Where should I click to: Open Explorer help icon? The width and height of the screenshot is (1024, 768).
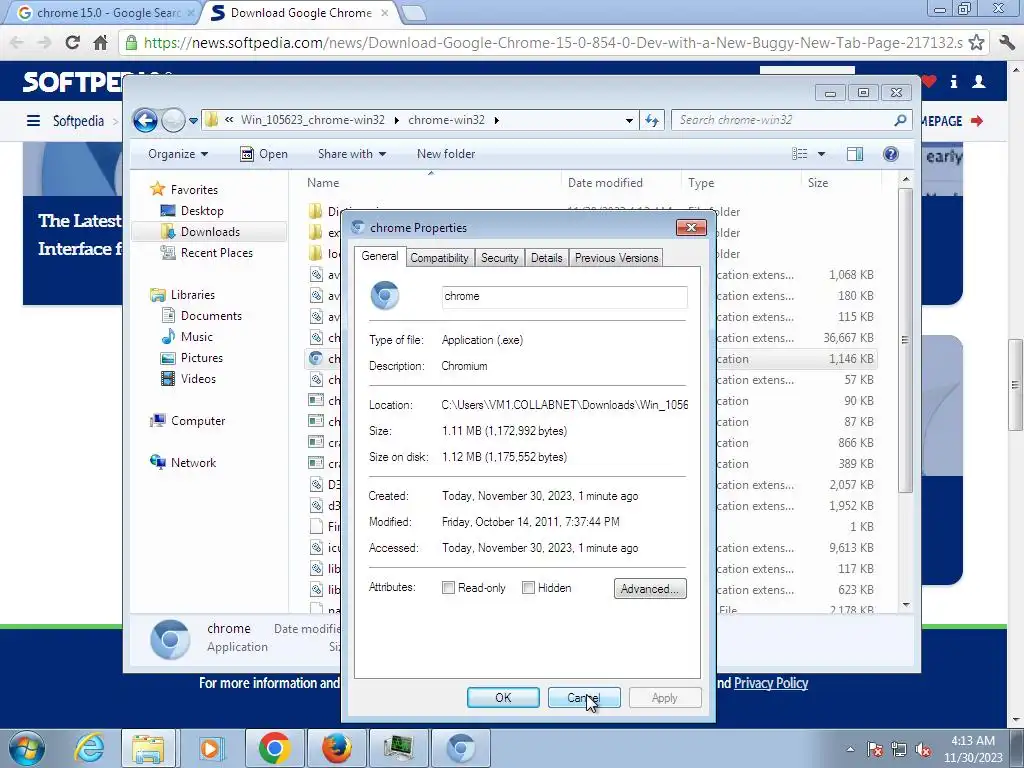tap(891, 154)
